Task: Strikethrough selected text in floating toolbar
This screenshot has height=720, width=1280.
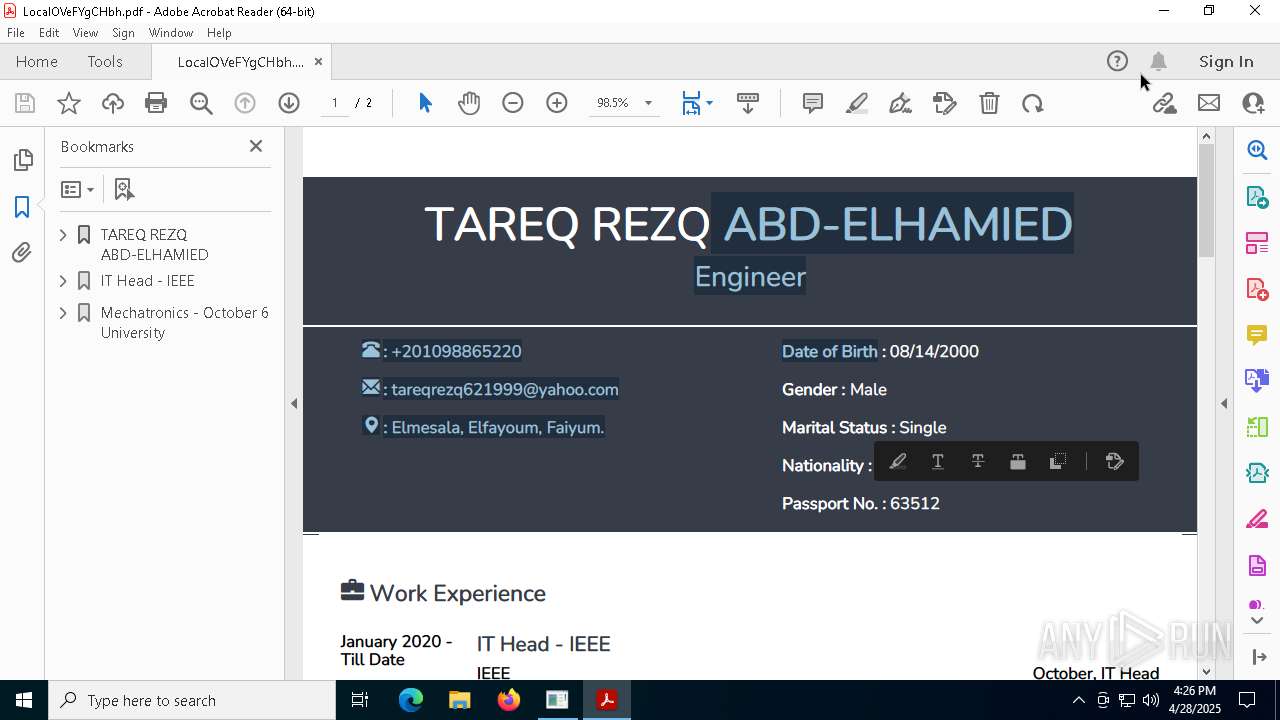Action: (x=978, y=461)
